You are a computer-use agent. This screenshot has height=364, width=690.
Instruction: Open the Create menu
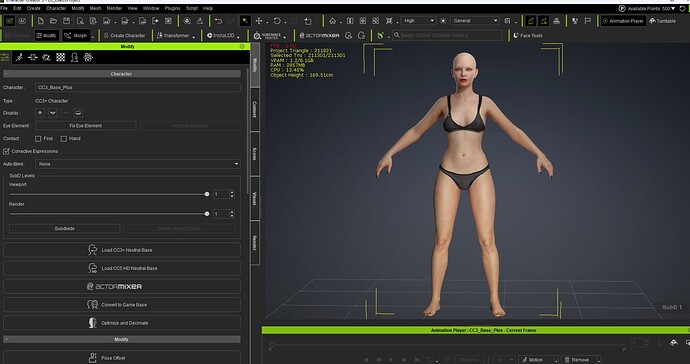tap(33, 8)
